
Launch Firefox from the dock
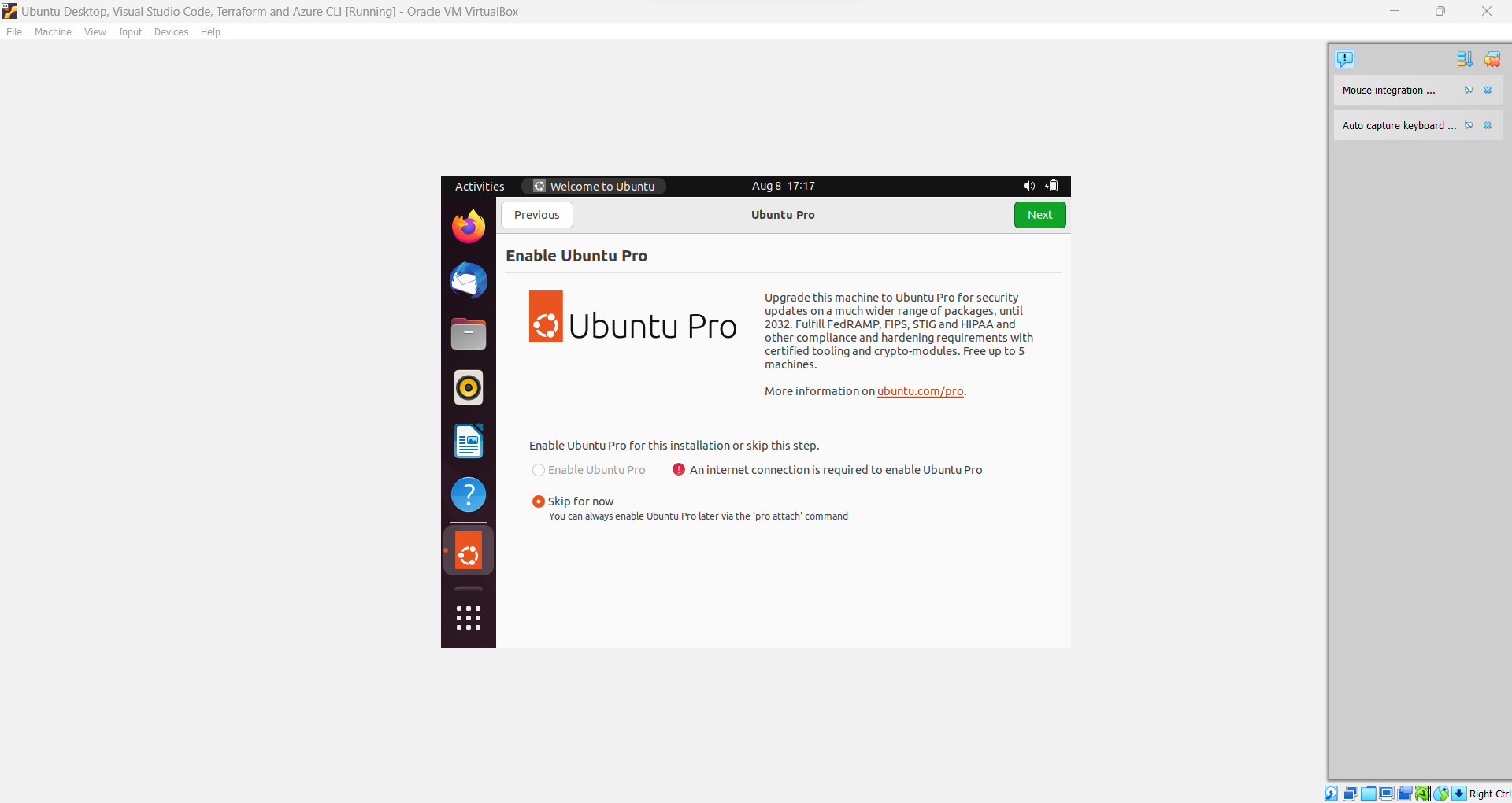pos(468,226)
